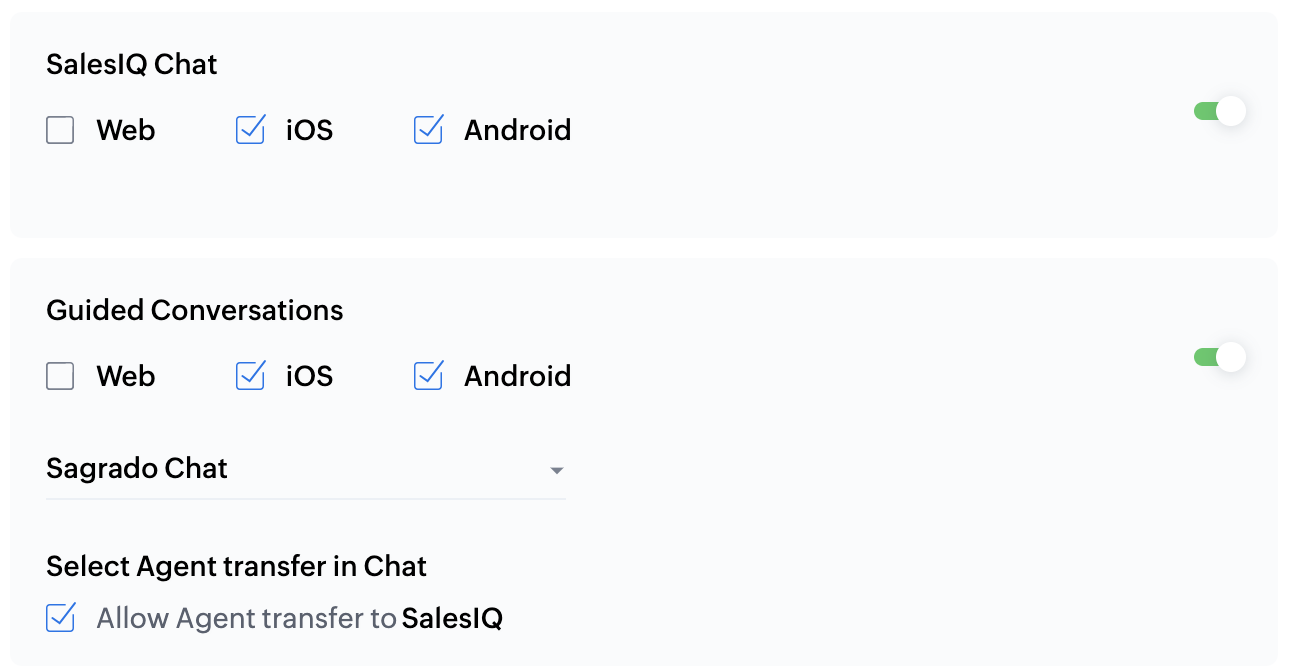
Task: Click the "Allow Agent transfer to" label text
Action: [246, 619]
